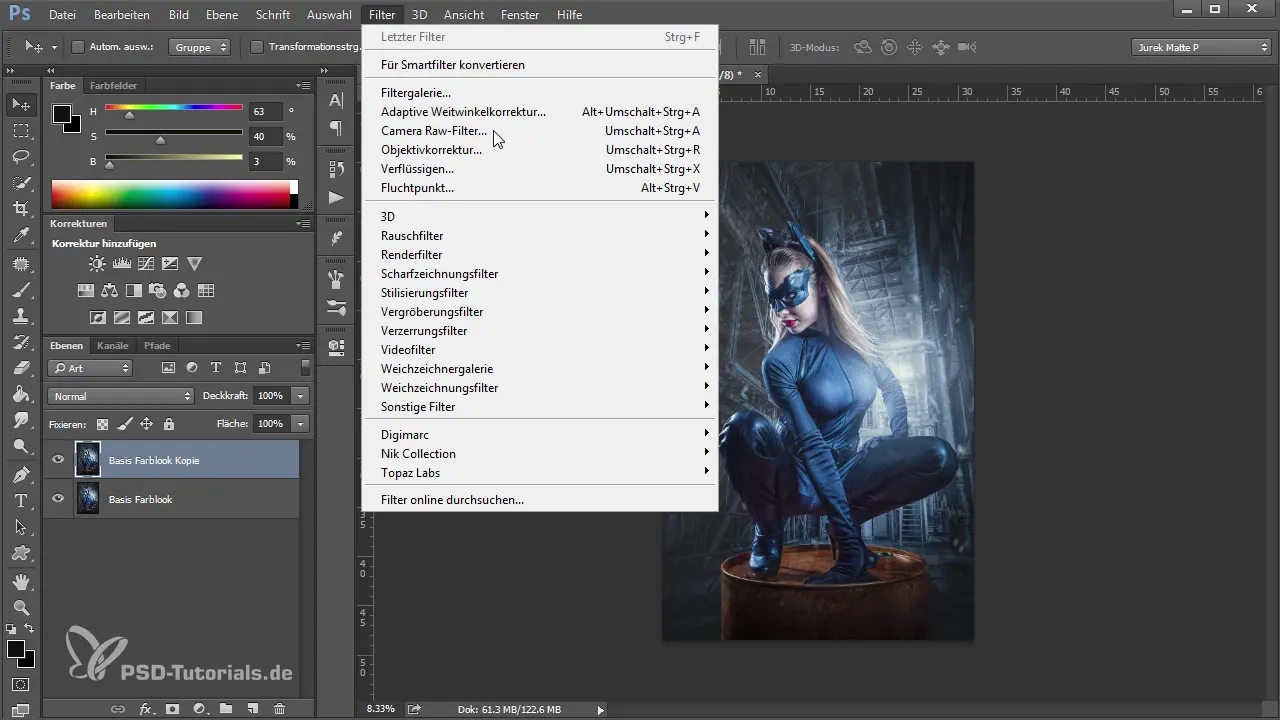This screenshot has height=720, width=1280.
Task: Open the Jurek Matte P workspace dropdown
Action: pyautogui.click(x=1201, y=47)
